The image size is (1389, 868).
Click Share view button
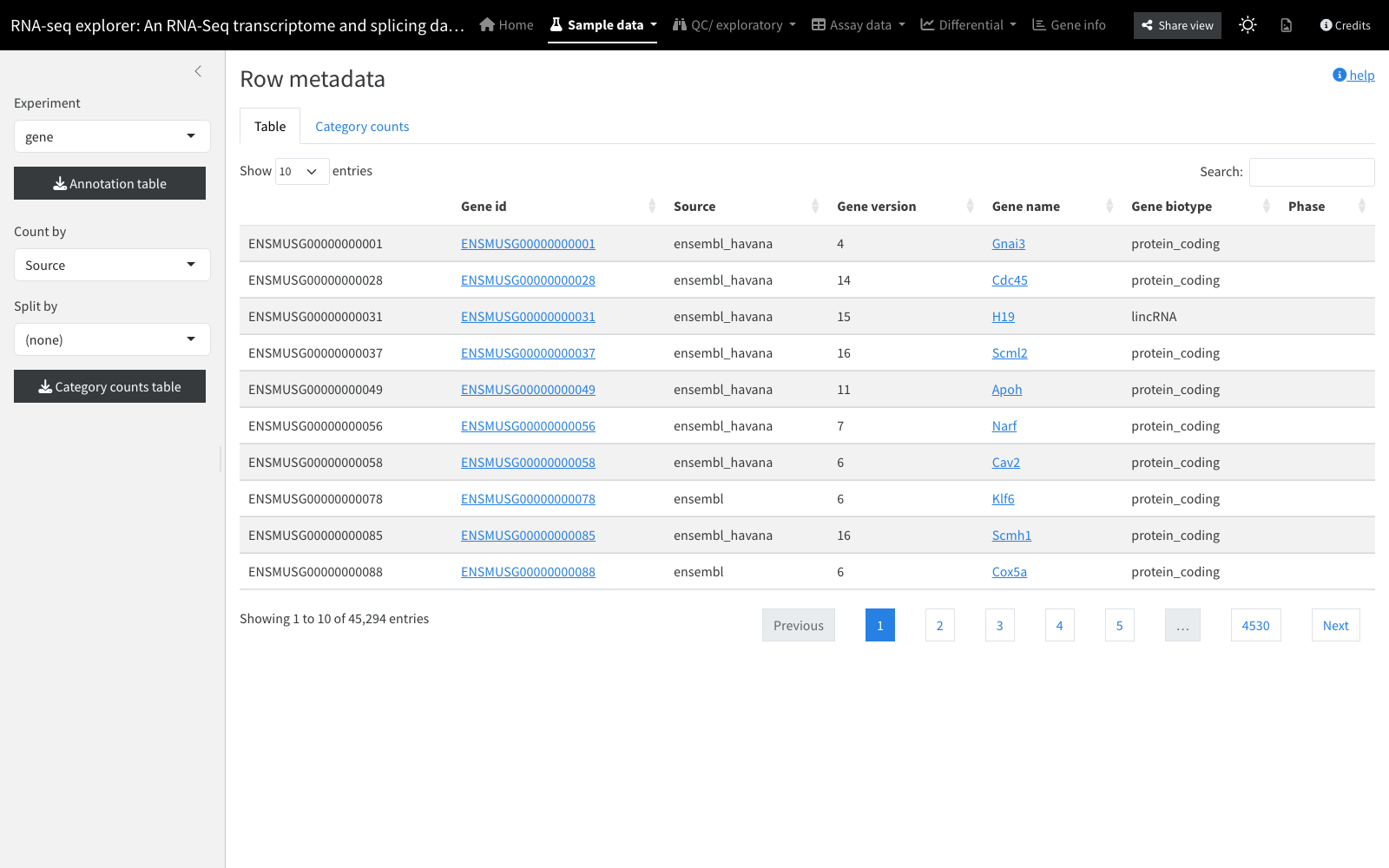click(1177, 25)
